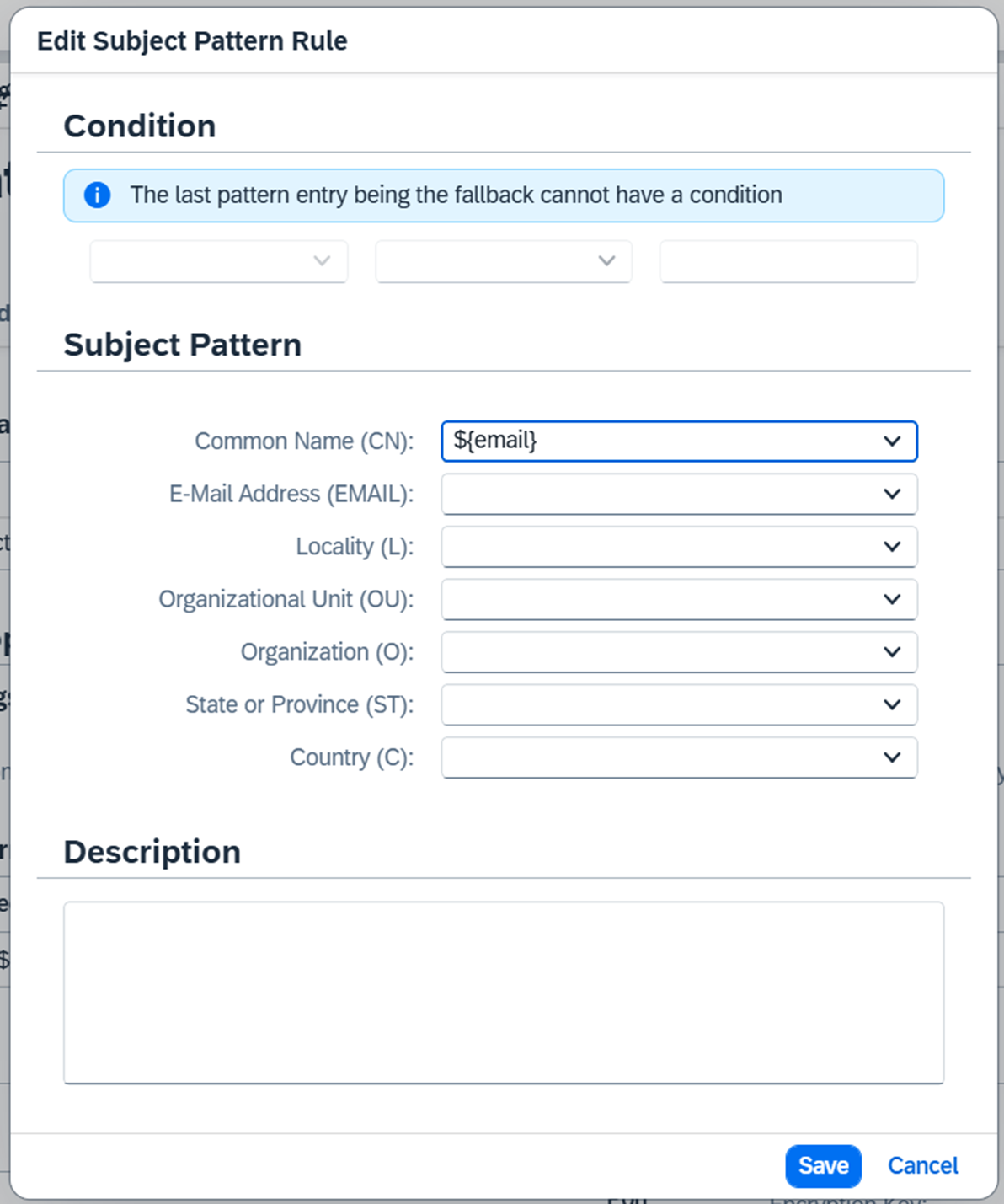Click the Locality (L) input field
Image resolution: width=1004 pixels, height=1204 pixels.
[x=657, y=547]
